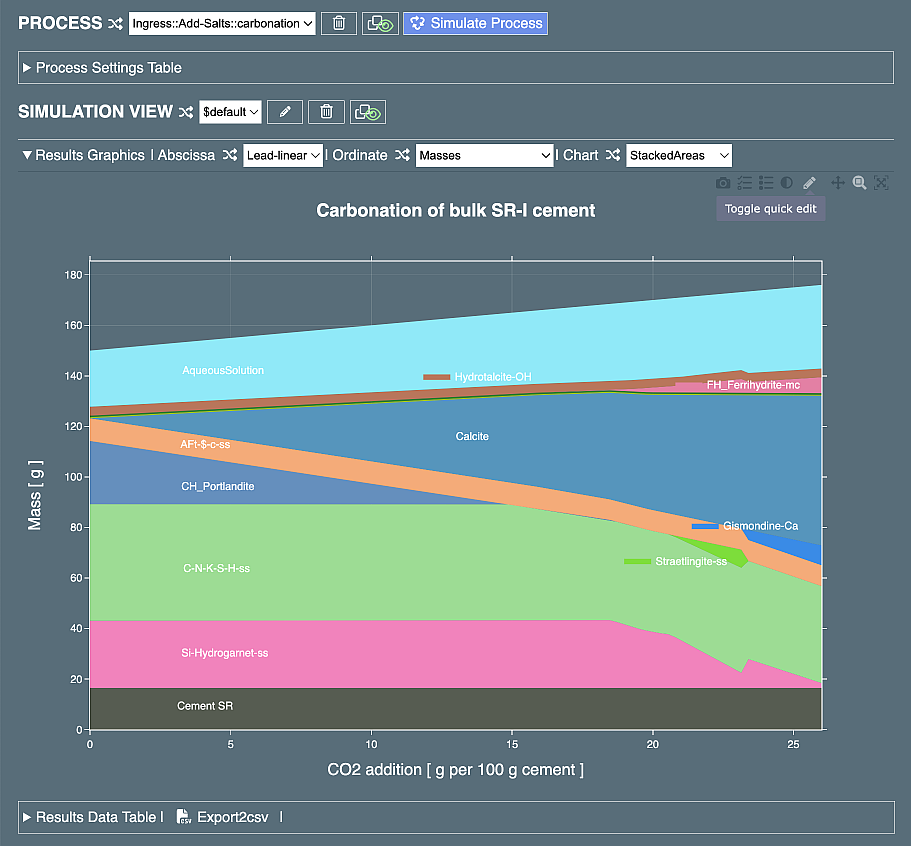Toggle the process visibility eye button

(x=380, y=23)
